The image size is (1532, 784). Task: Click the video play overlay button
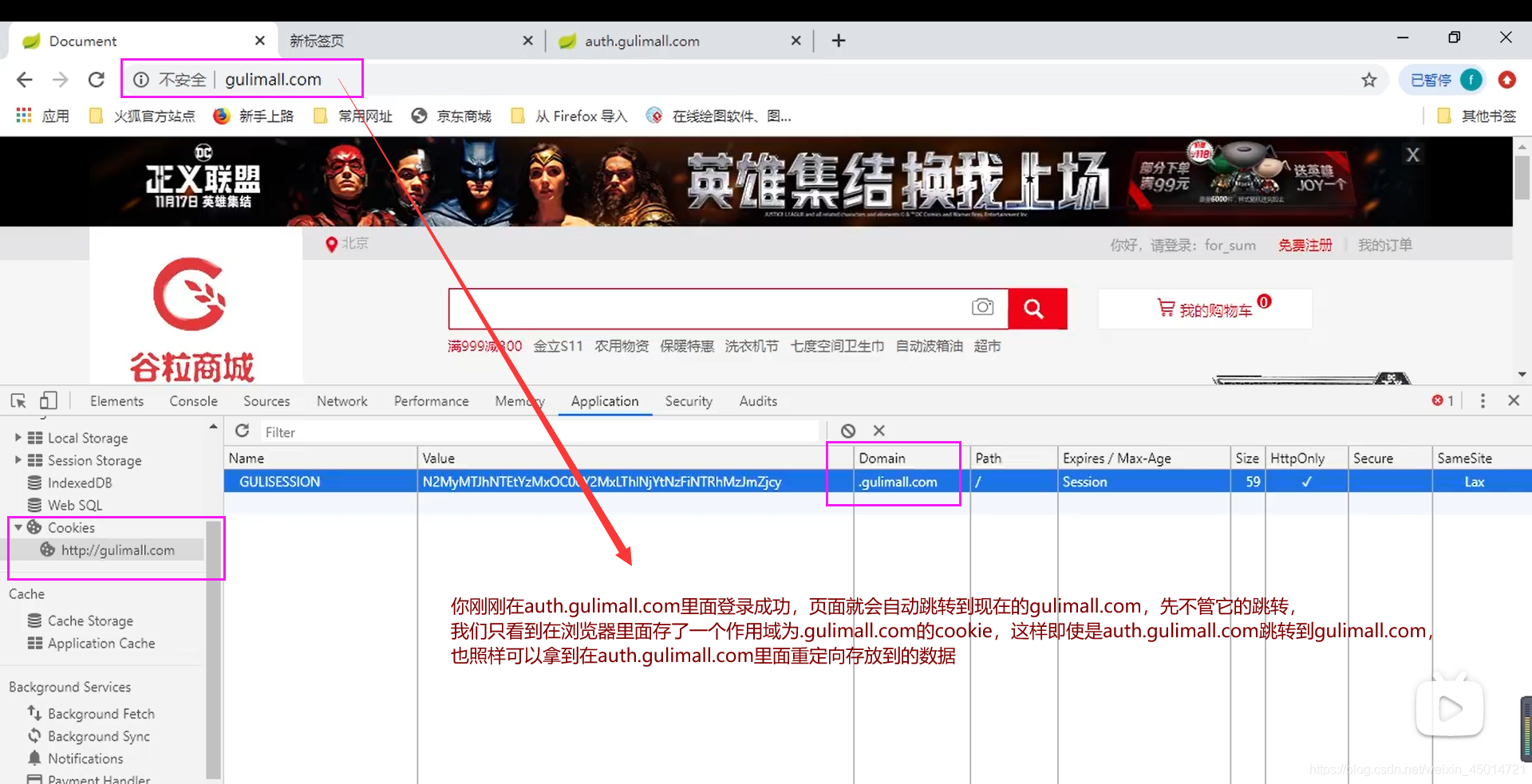[1450, 707]
